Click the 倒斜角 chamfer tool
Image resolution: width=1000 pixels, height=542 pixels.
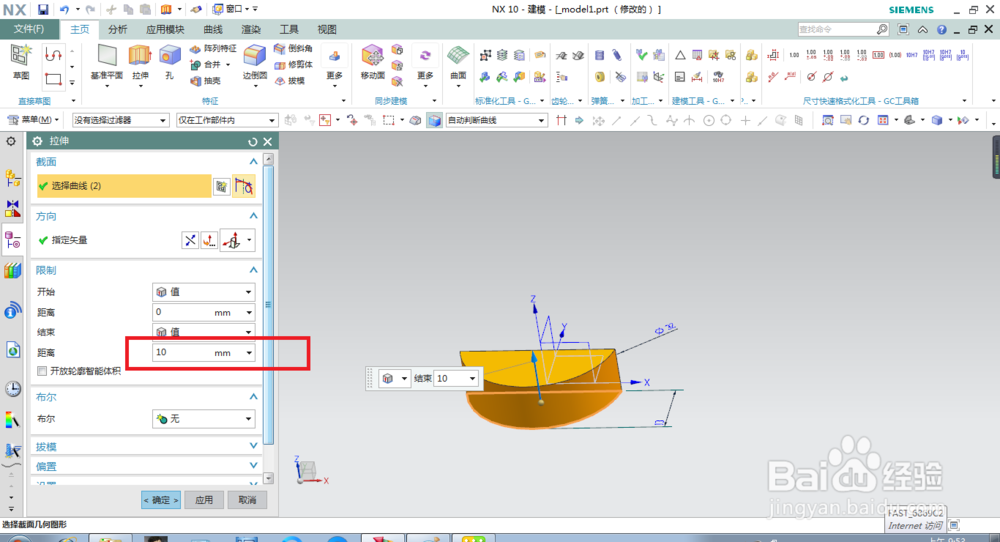pos(293,48)
